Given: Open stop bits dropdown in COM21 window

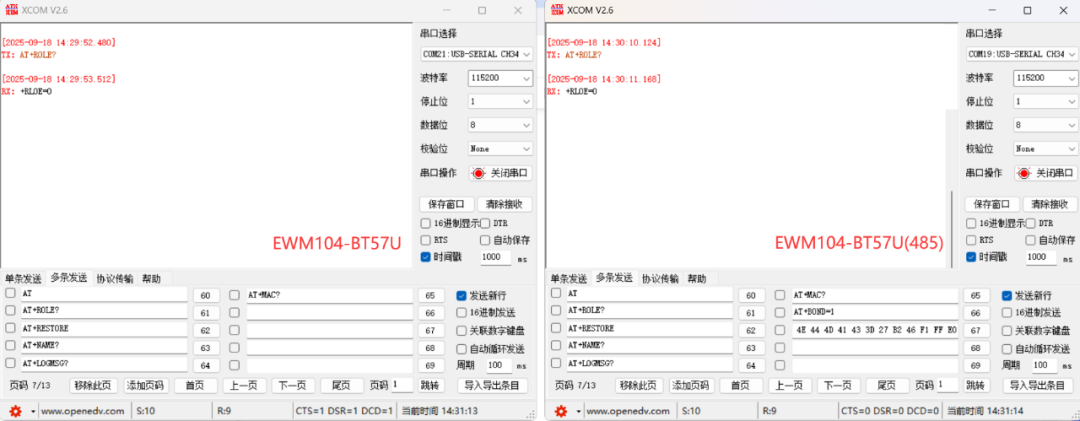Looking at the screenshot, I should (x=500, y=101).
